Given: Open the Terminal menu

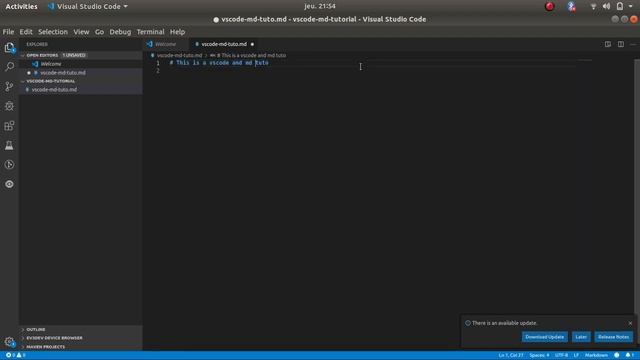Looking at the screenshot, I should [150, 32].
